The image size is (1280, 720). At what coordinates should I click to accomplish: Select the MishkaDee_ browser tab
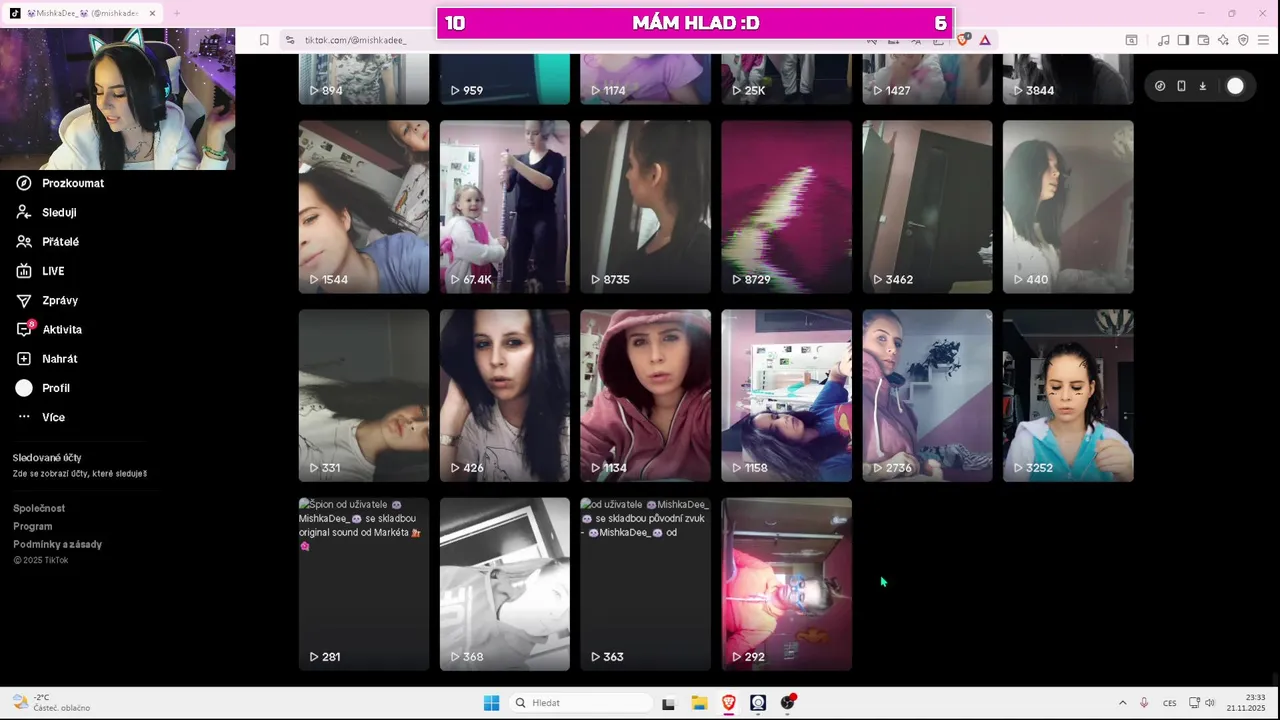tap(83, 13)
